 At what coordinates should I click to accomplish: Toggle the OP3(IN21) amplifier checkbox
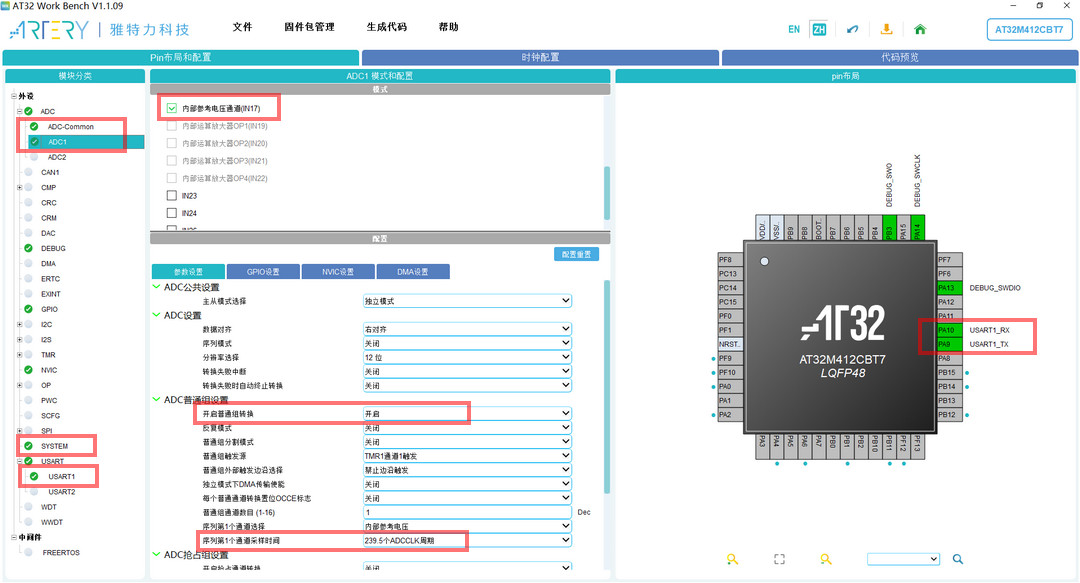[172, 161]
